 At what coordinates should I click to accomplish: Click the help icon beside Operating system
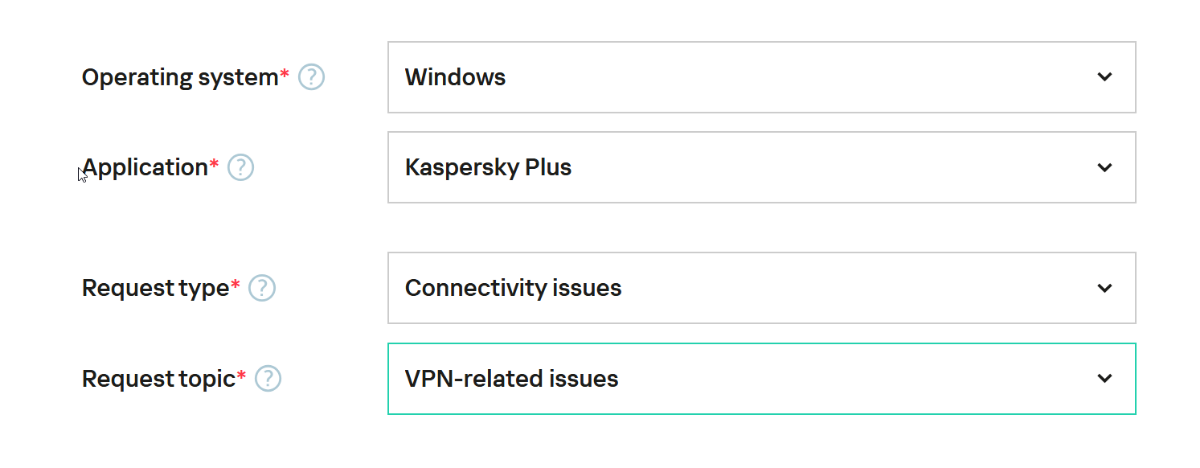point(312,77)
